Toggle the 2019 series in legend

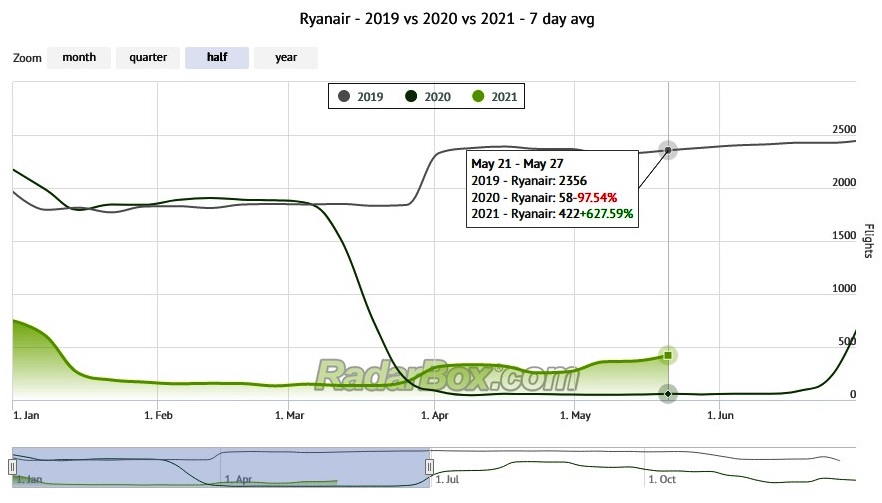(361, 97)
